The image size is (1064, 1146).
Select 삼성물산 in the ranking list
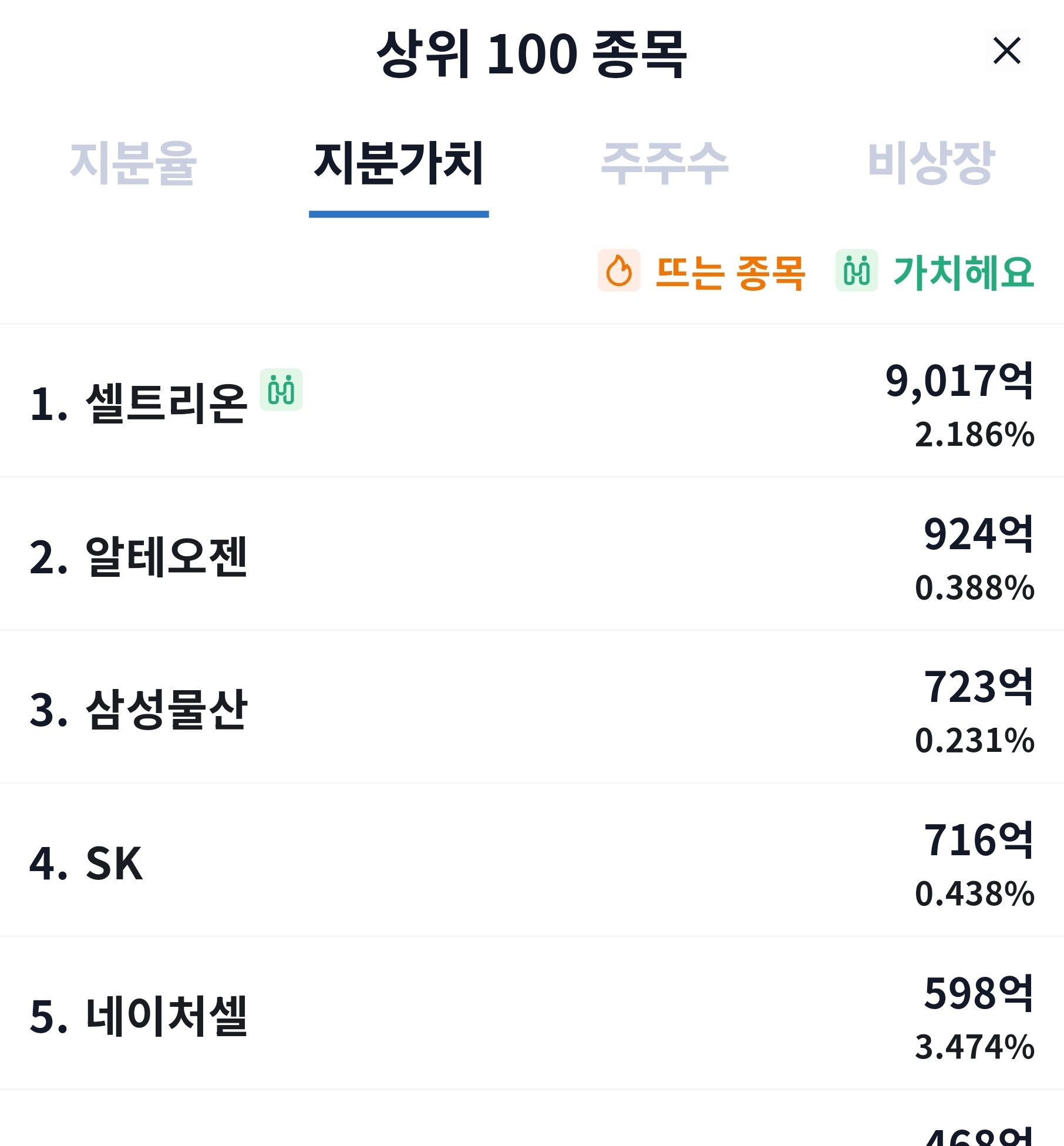pos(532,707)
